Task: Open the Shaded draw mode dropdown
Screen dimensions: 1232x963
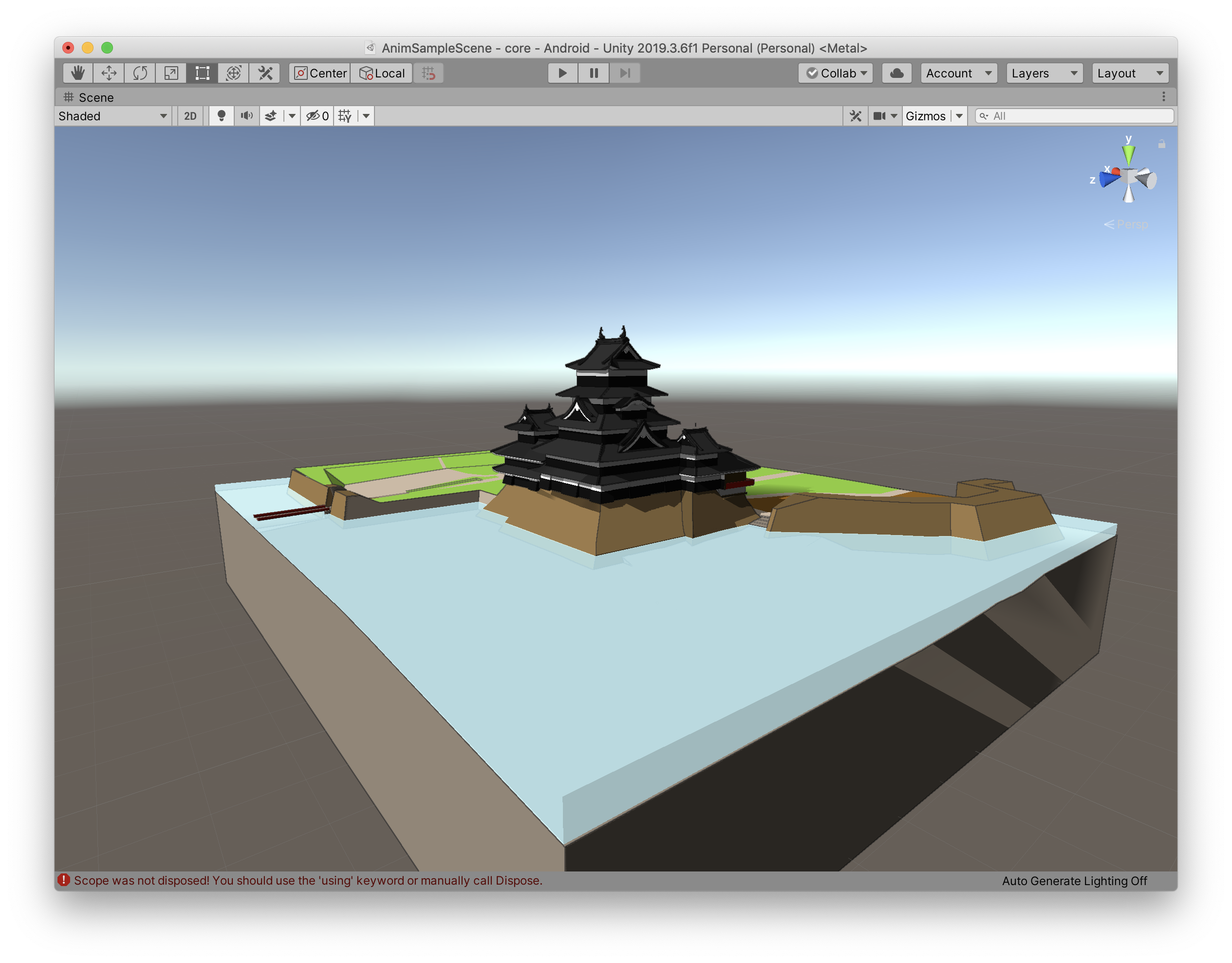Action: pyautogui.click(x=113, y=116)
